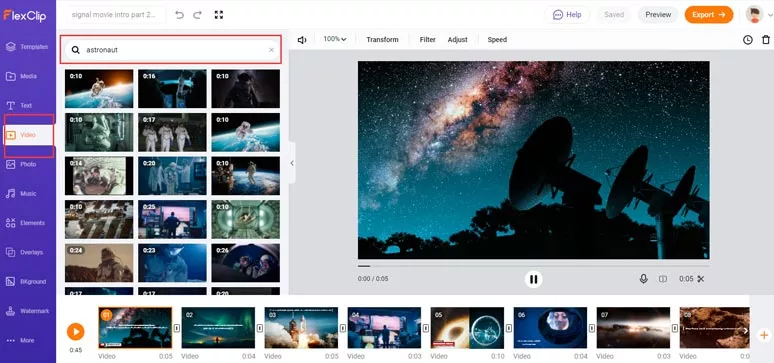Clear the astronaut search text
The height and width of the screenshot is (363, 774).
click(271, 50)
